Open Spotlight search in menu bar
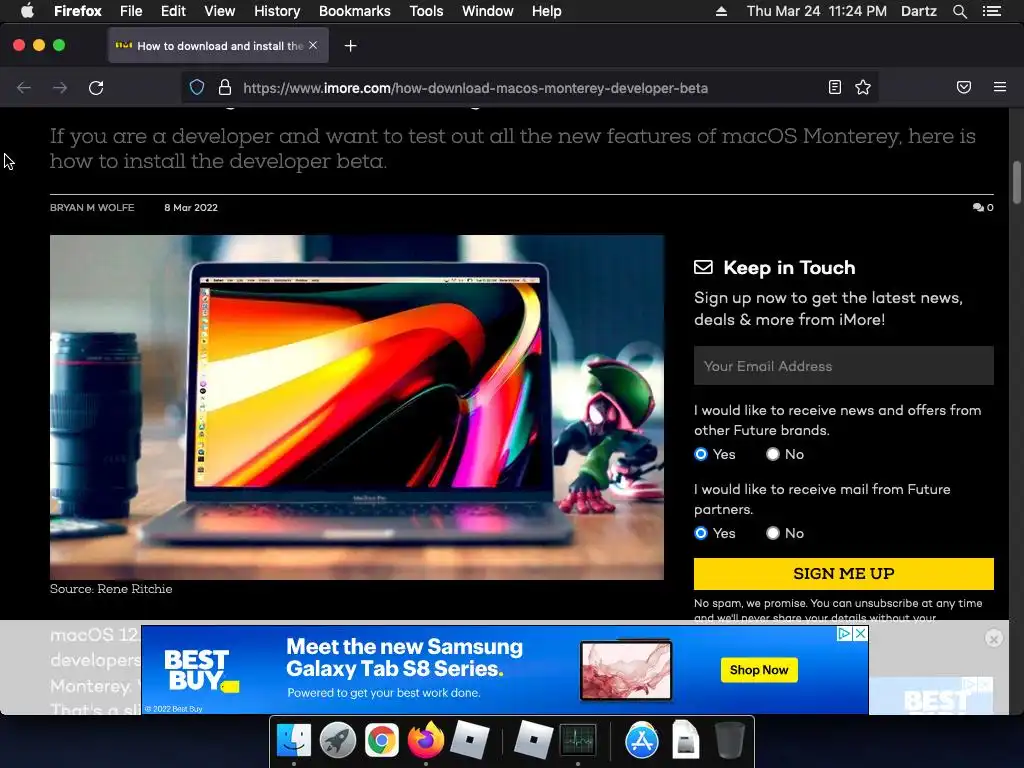 tap(959, 11)
